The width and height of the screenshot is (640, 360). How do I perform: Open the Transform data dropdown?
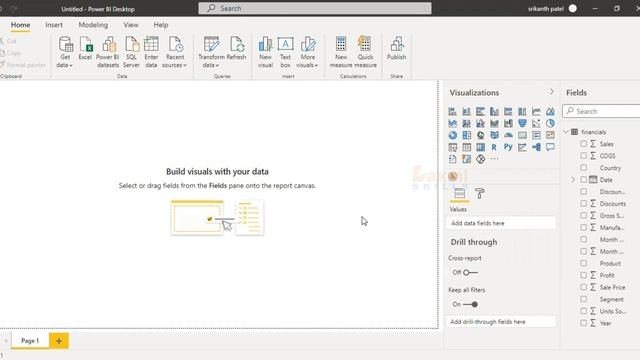tap(211, 52)
